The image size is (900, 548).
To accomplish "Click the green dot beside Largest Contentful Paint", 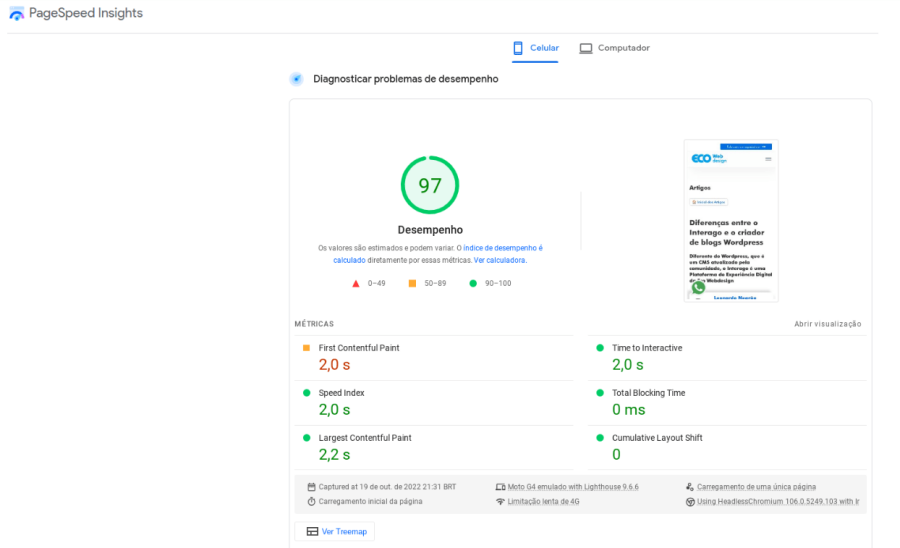I will point(307,438).
